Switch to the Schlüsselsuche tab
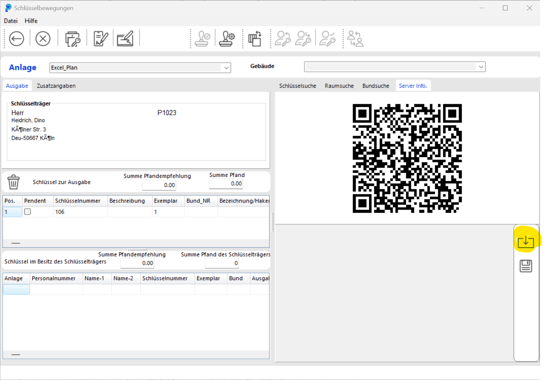This screenshot has width=544, height=380. 298,86
